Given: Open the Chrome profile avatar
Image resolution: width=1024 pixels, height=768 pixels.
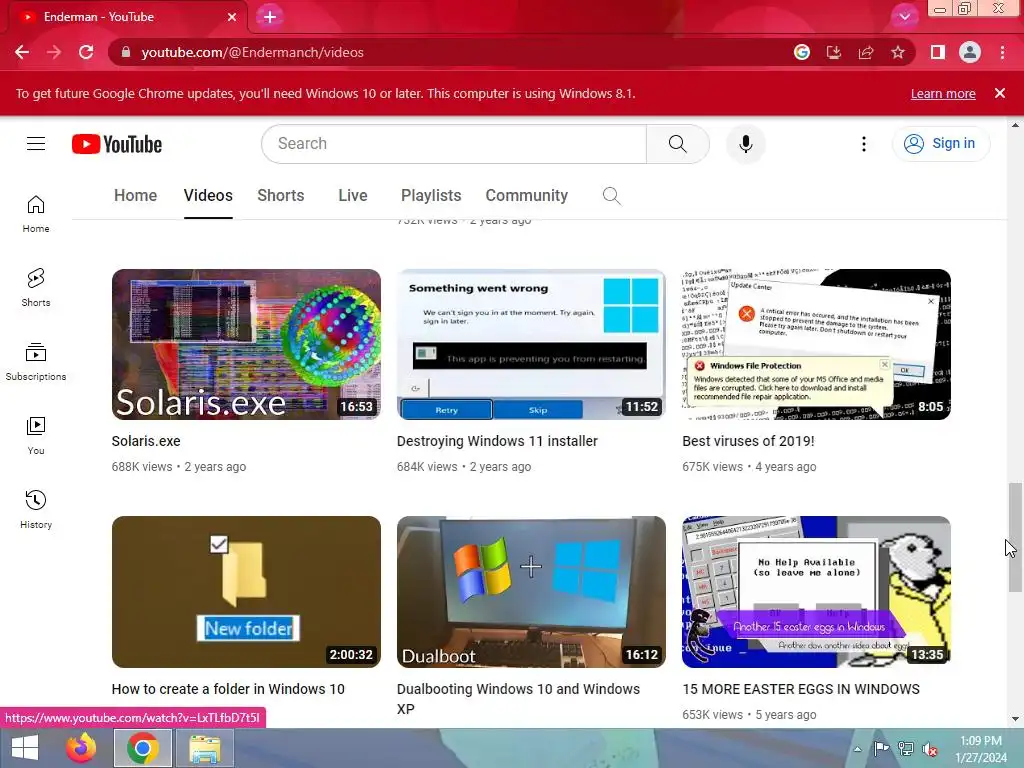Looking at the screenshot, I should coord(970,52).
